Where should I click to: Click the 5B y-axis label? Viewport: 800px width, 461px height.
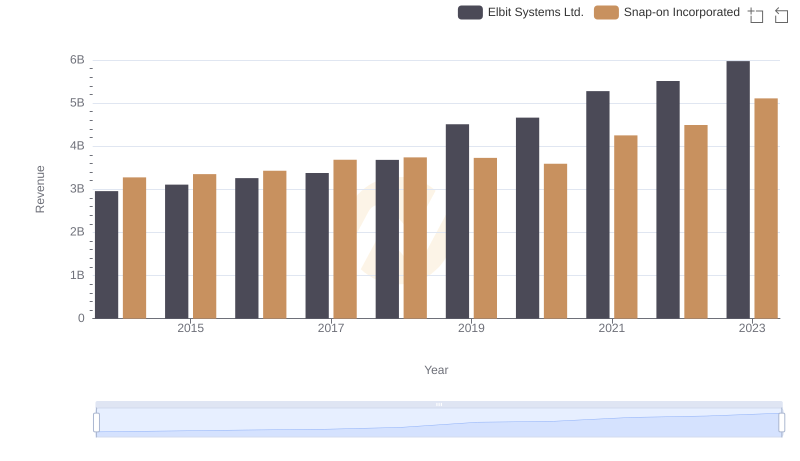pyautogui.click(x=77, y=103)
